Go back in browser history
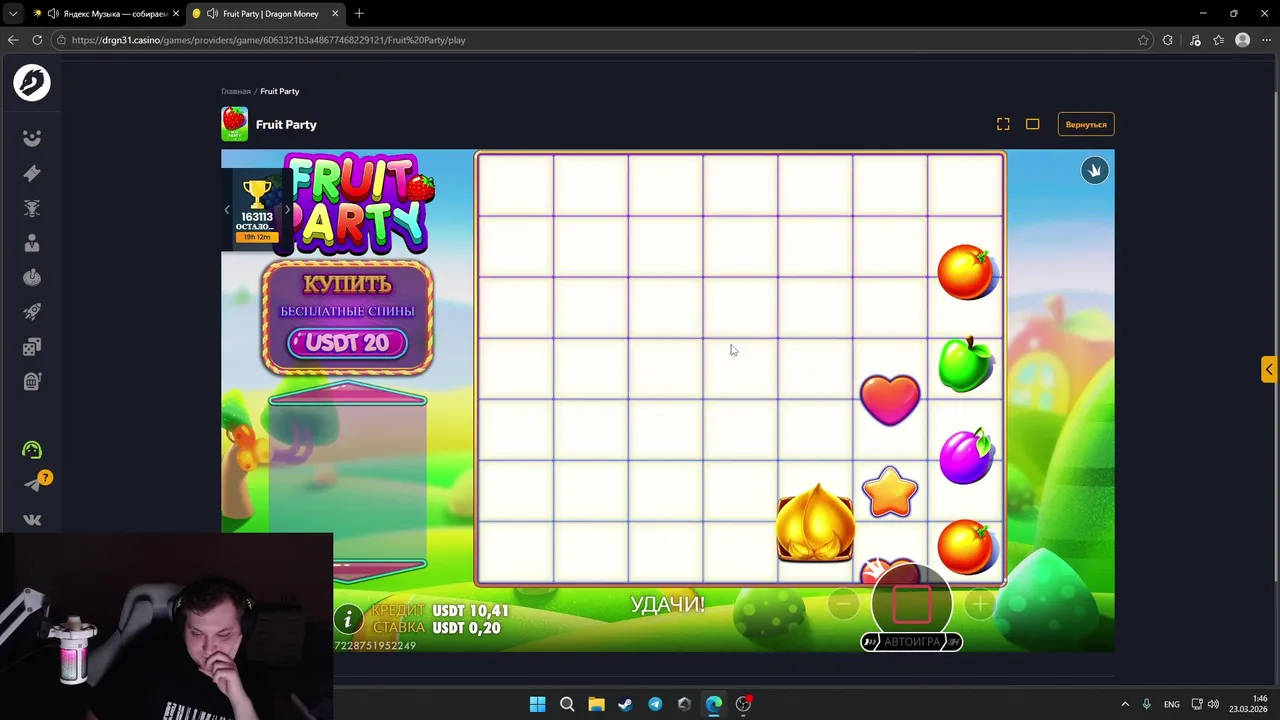The width and height of the screenshot is (1280, 720). (x=13, y=40)
